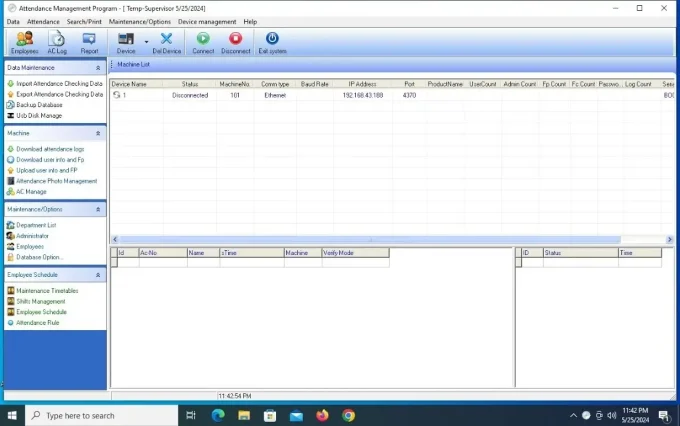
Task: Click the Employees toolbar icon
Action: pos(24,42)
